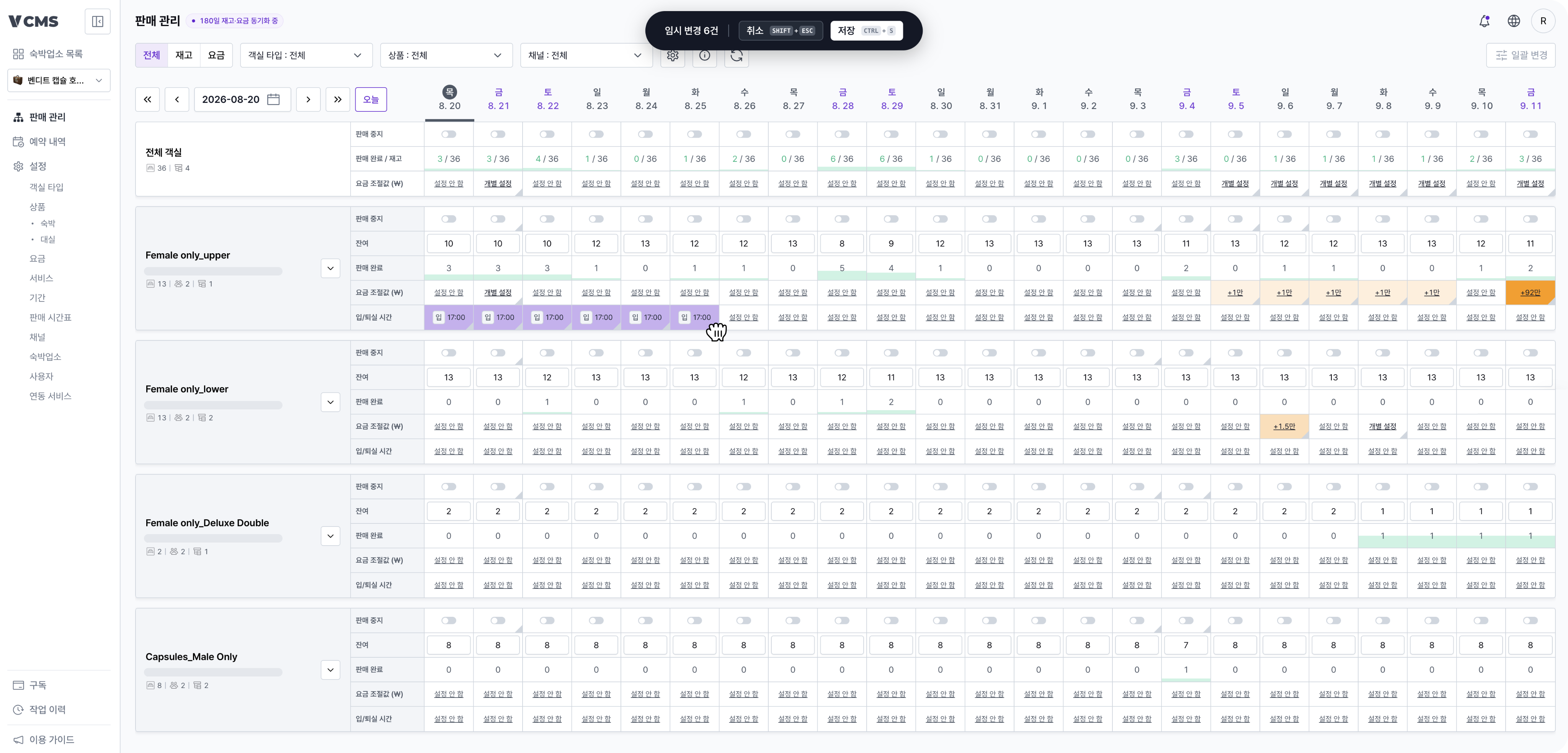
Task: Click +1.5만 rate for Female only_lower
Action: click(x=1284, y=426)
